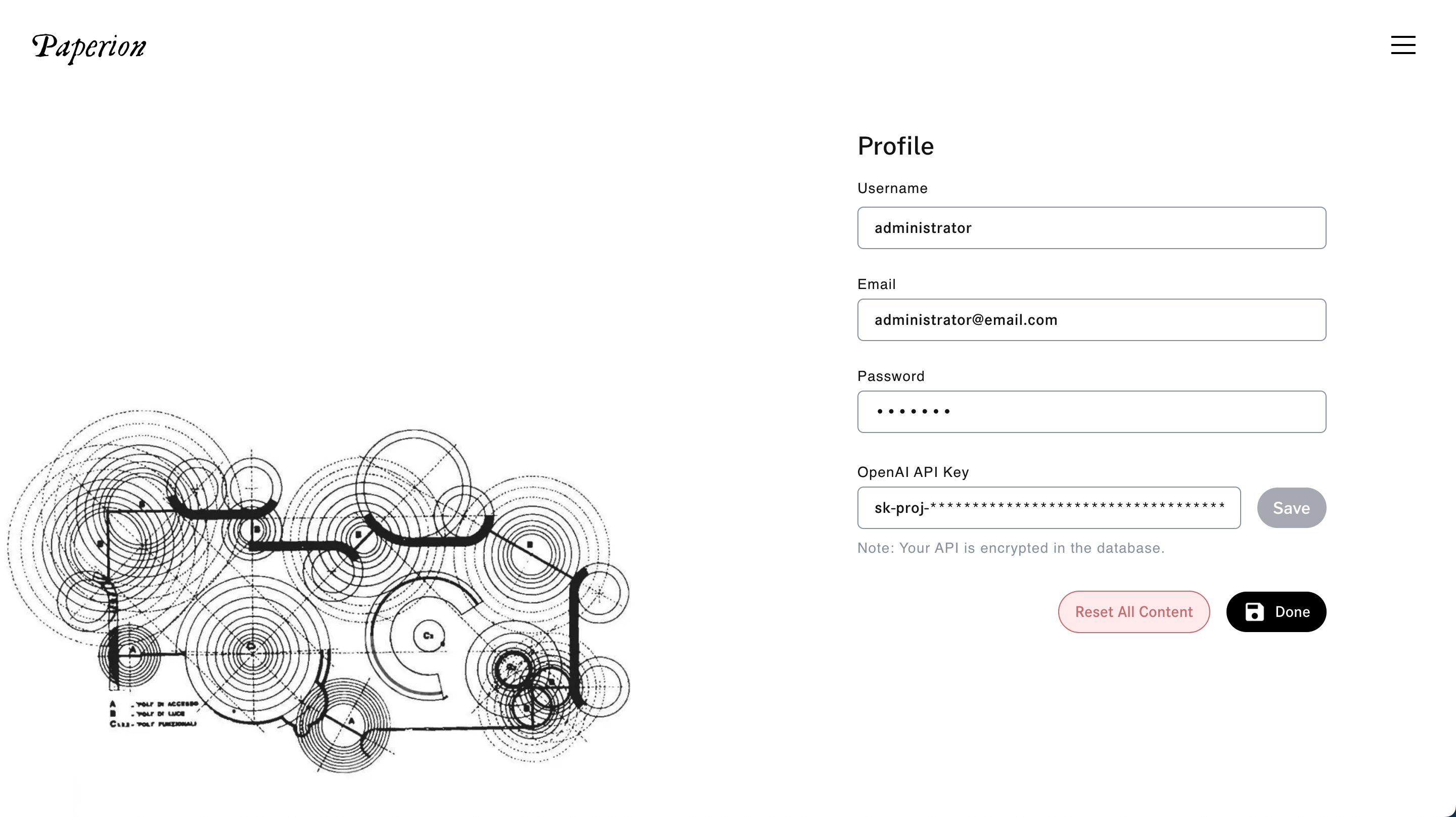Image resolution: width=1456 pixels, height=817 pixels.
Task: Click the legend captions in the drawing
Action: pos(153,713)
